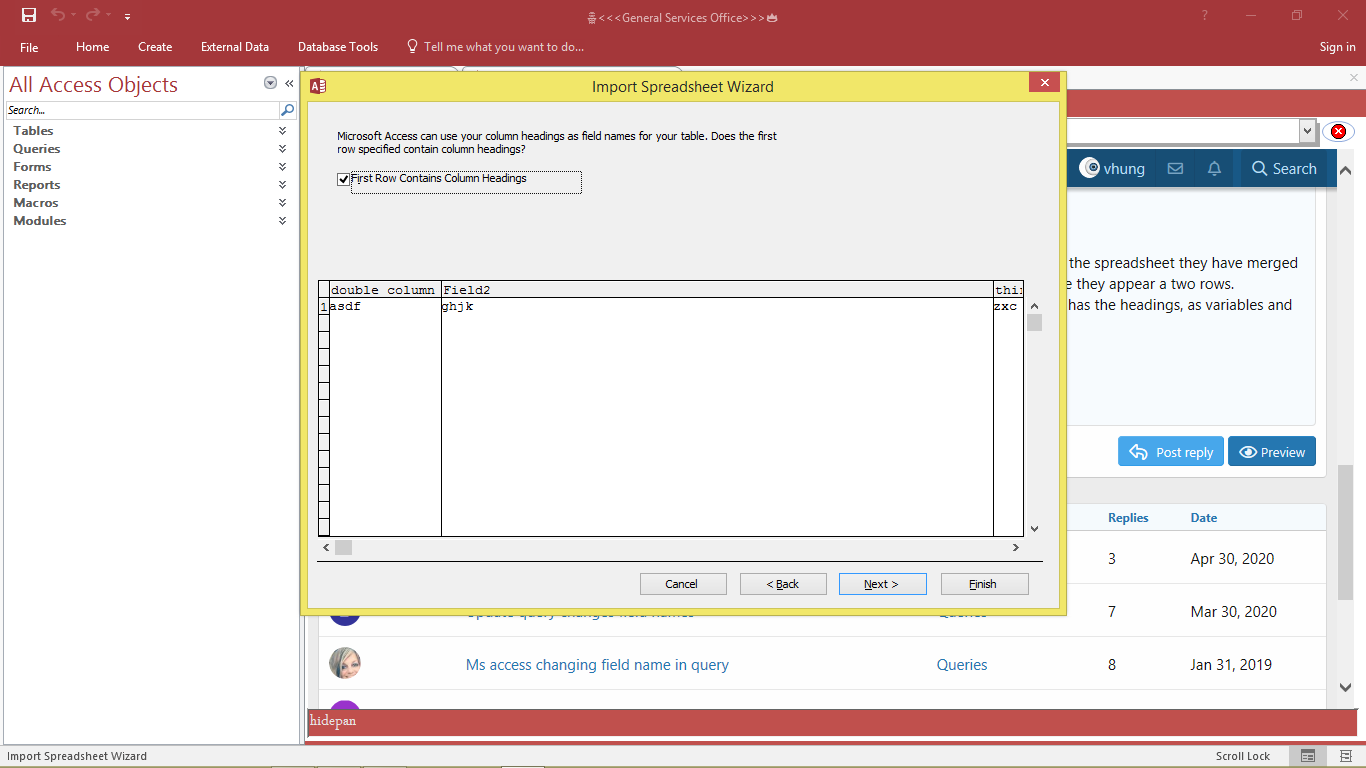Screen dimensions: 1366x768
Task: Open the address dropdown arrow in background form
Action: [x=1307, y=131]
